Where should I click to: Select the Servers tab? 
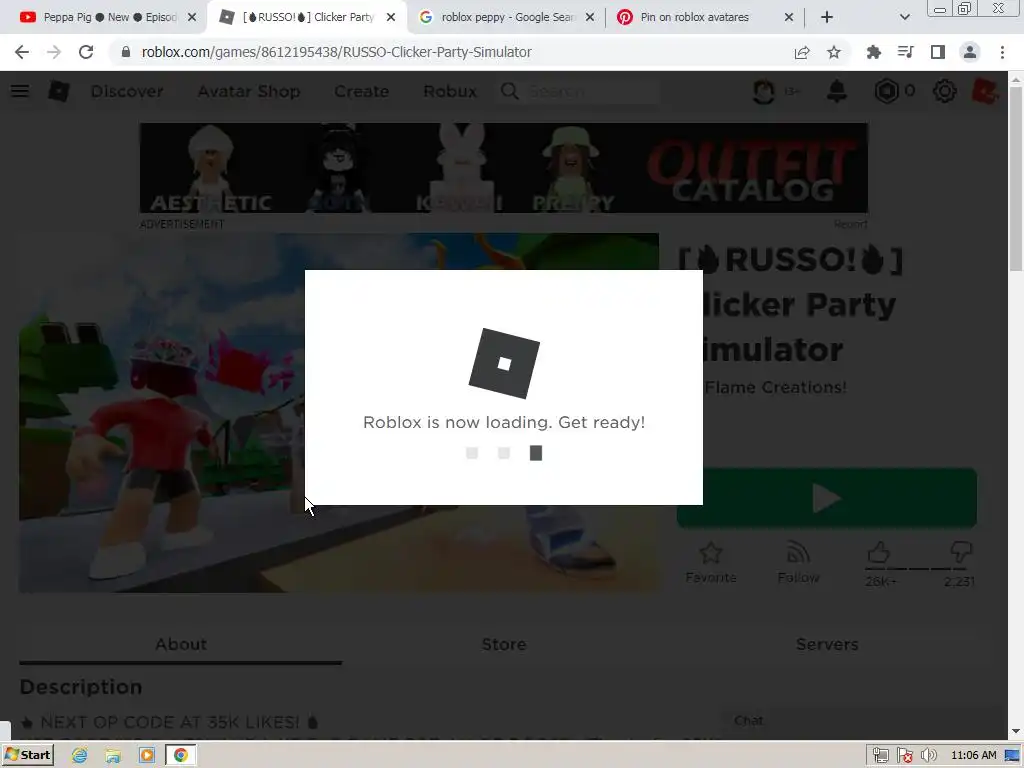(x=827, y=644)
